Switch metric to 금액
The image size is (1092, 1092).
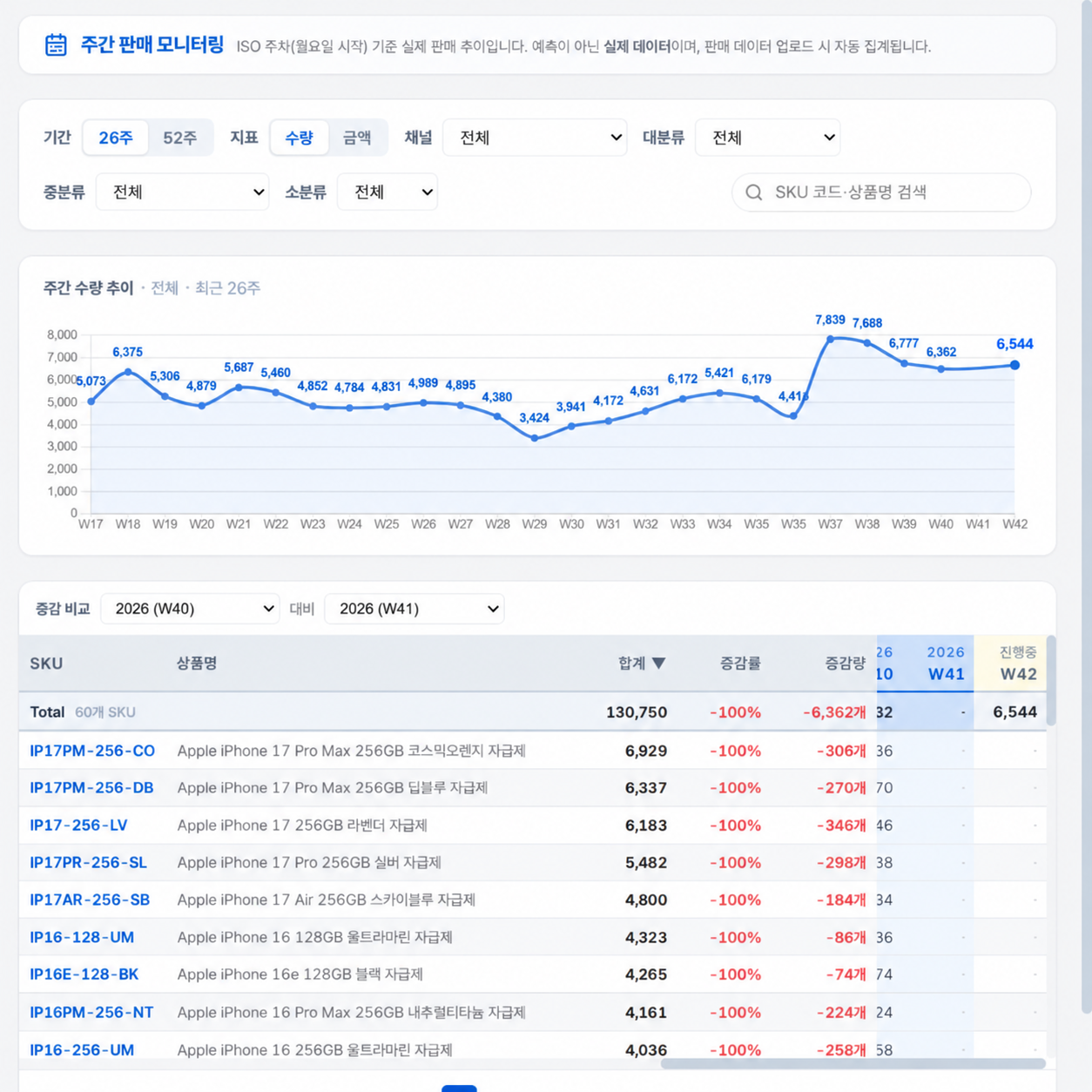pos(357,138)
